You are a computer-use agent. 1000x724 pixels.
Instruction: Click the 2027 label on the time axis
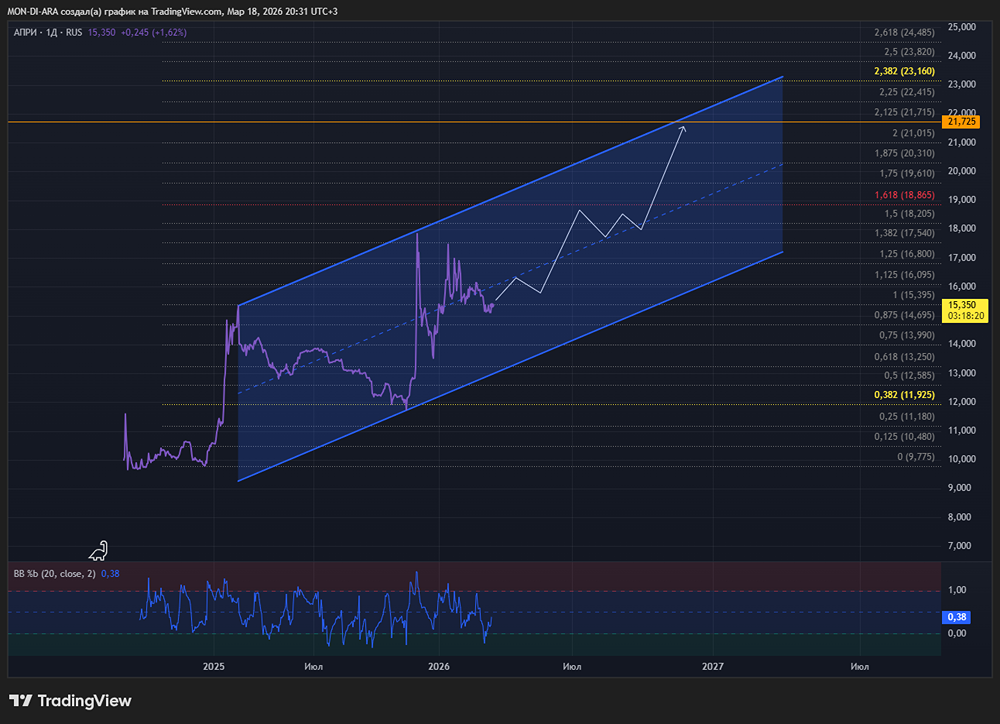pyautogui.click(x=712, y=667)
